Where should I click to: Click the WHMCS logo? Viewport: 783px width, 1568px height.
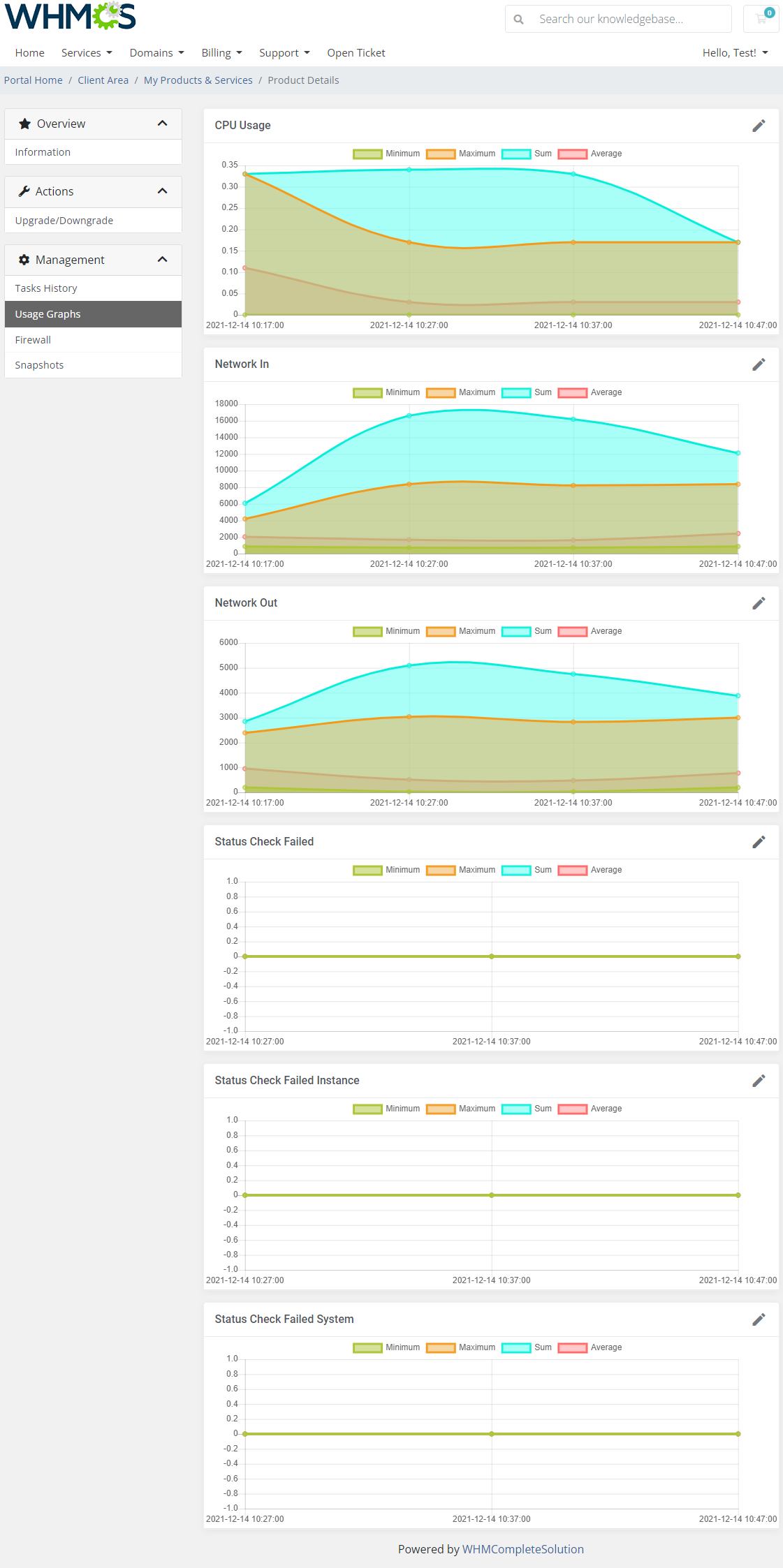pyautogui.click(x=71, y=16)
